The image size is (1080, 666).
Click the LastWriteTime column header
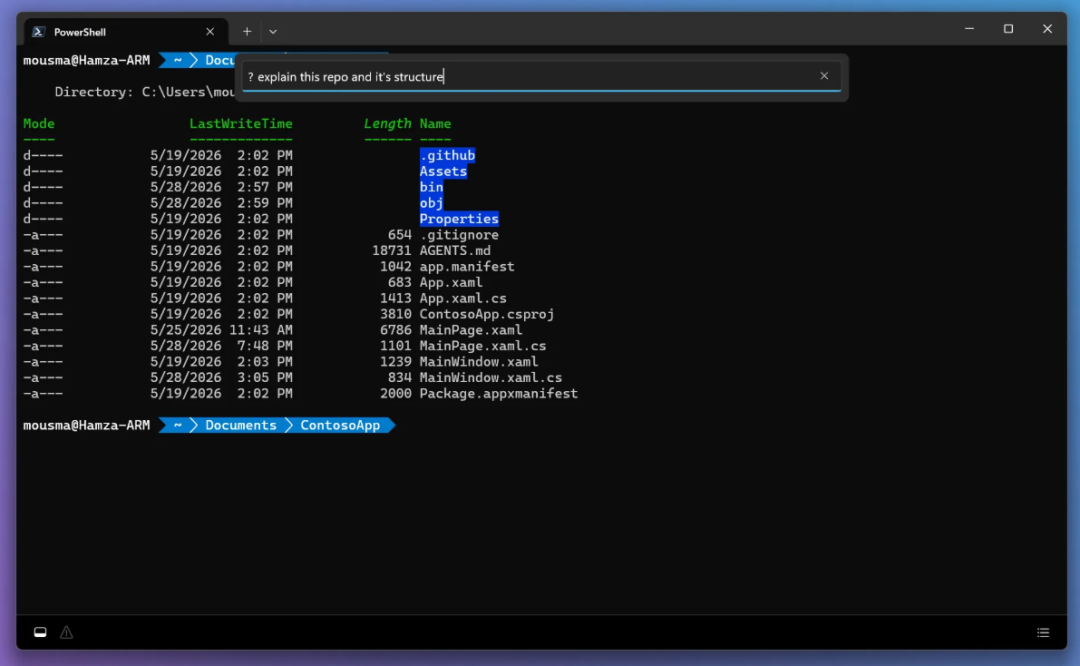click(240, 123)
